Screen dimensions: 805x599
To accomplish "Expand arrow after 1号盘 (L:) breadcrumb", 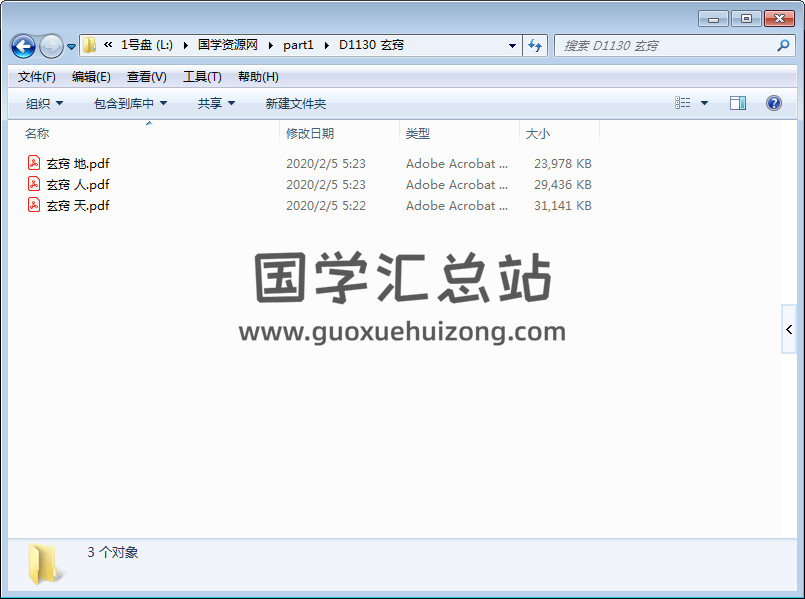I will coord(186,45).
